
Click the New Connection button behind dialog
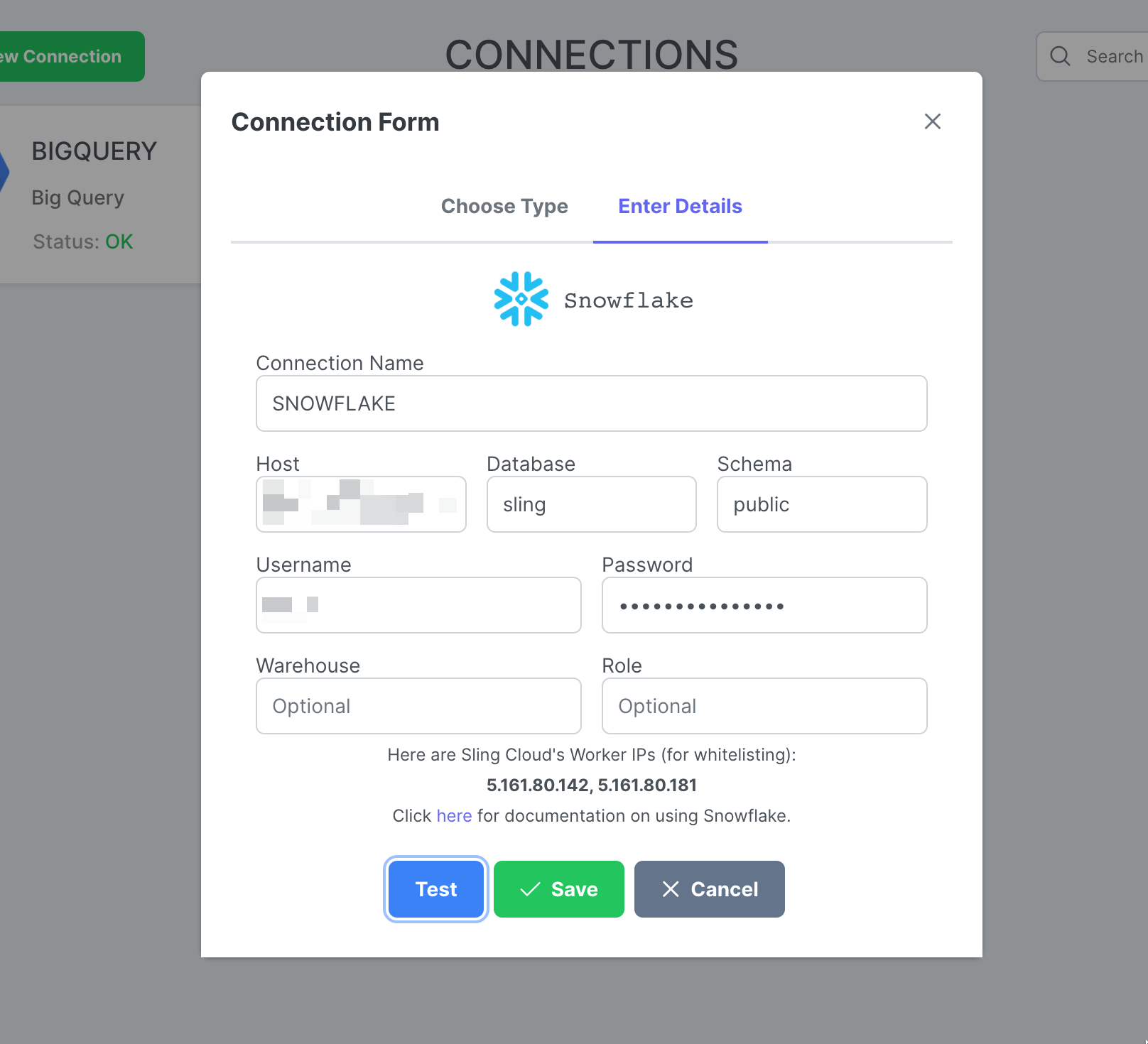click(x=71, y=56)
